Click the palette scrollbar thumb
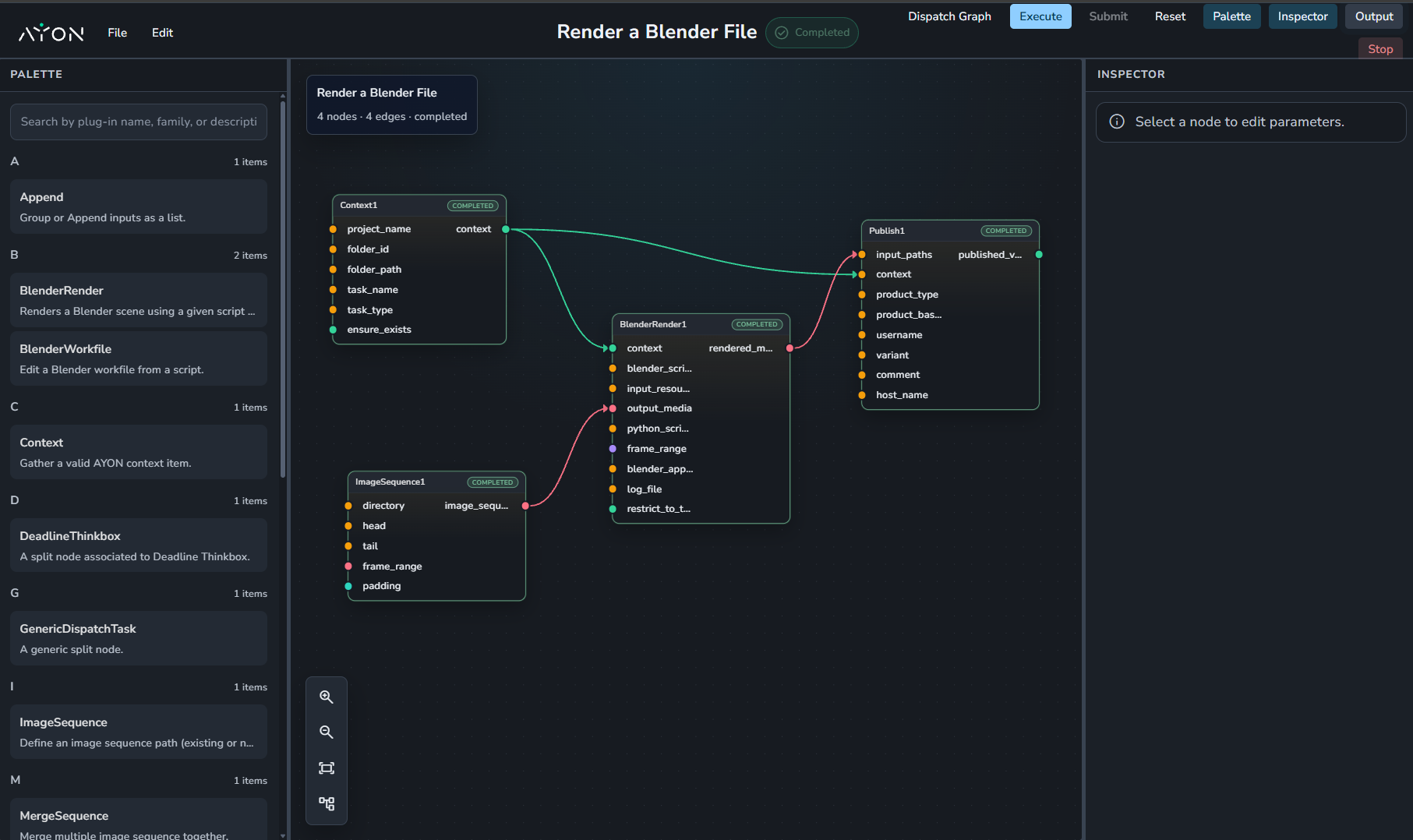 (x=282, y=288)
